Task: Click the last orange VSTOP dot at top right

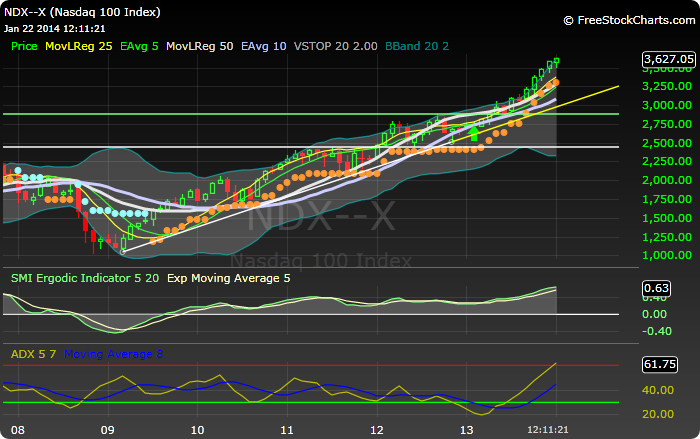Action: [556, 83]
